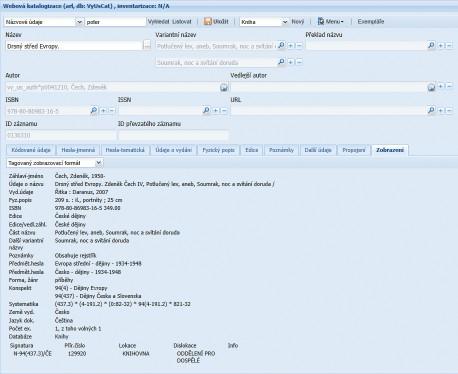This screenshot has height=374, width=458.
Task: Click the ID převzatého záznamu field
Action: (x=173, y=135)
